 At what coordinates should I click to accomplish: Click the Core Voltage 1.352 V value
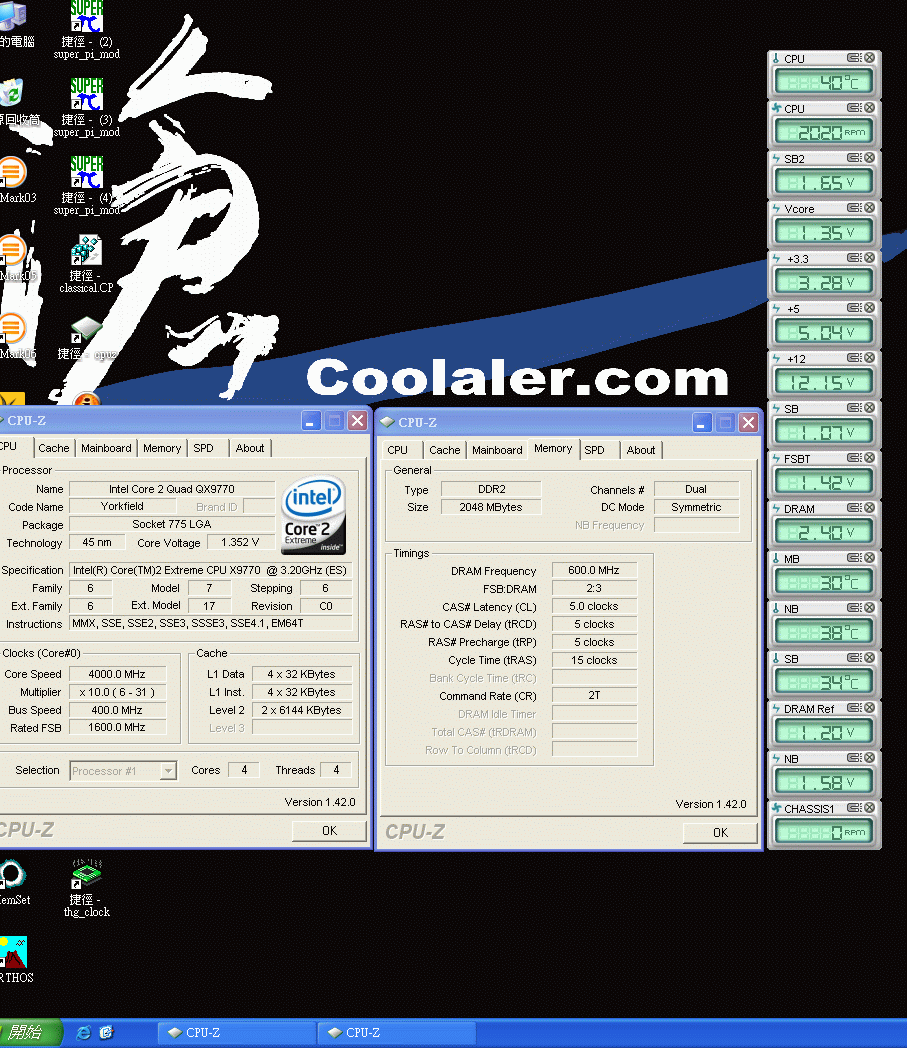tap(240, 542)
